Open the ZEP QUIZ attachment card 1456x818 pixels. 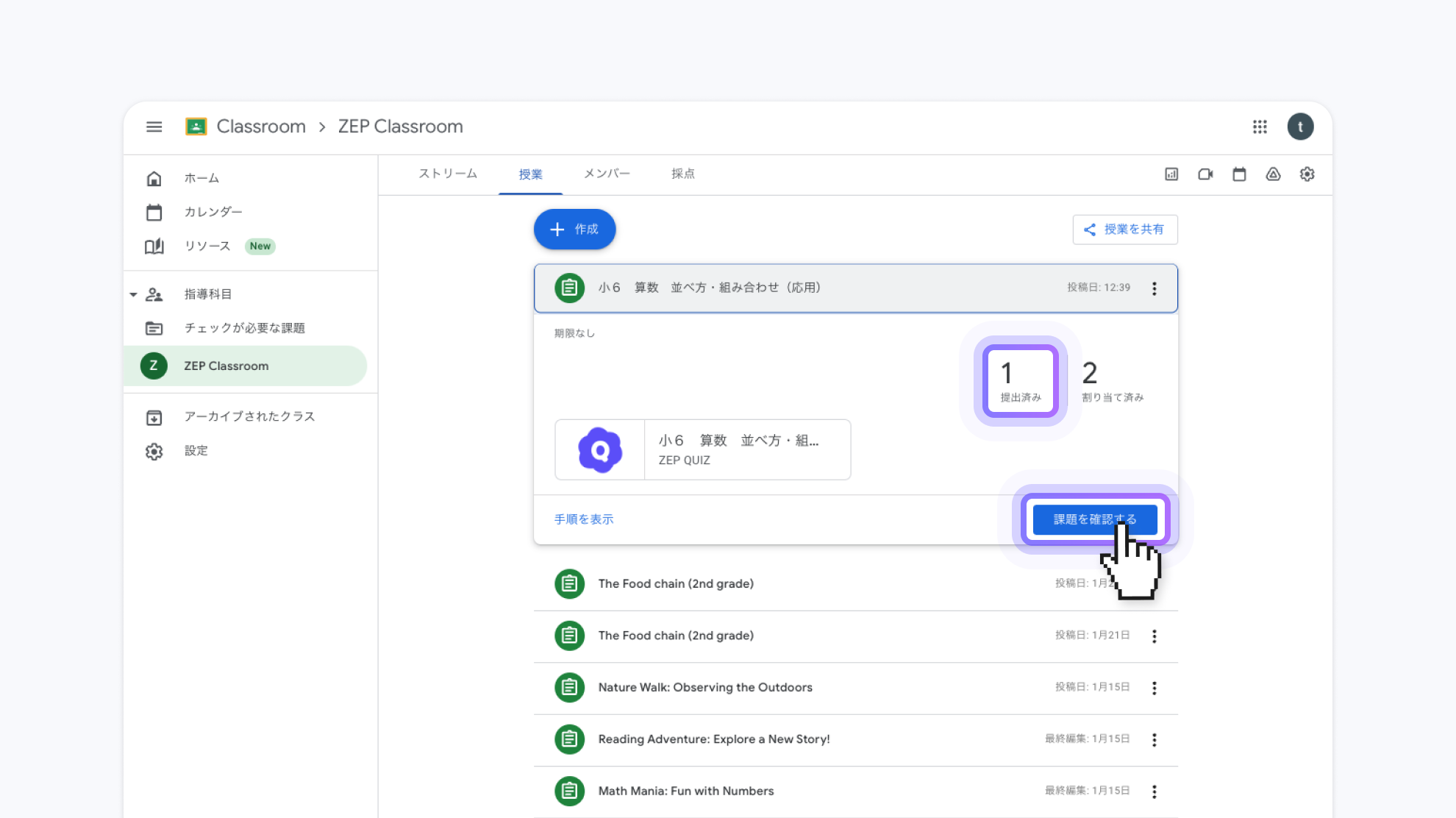[702, 449]
